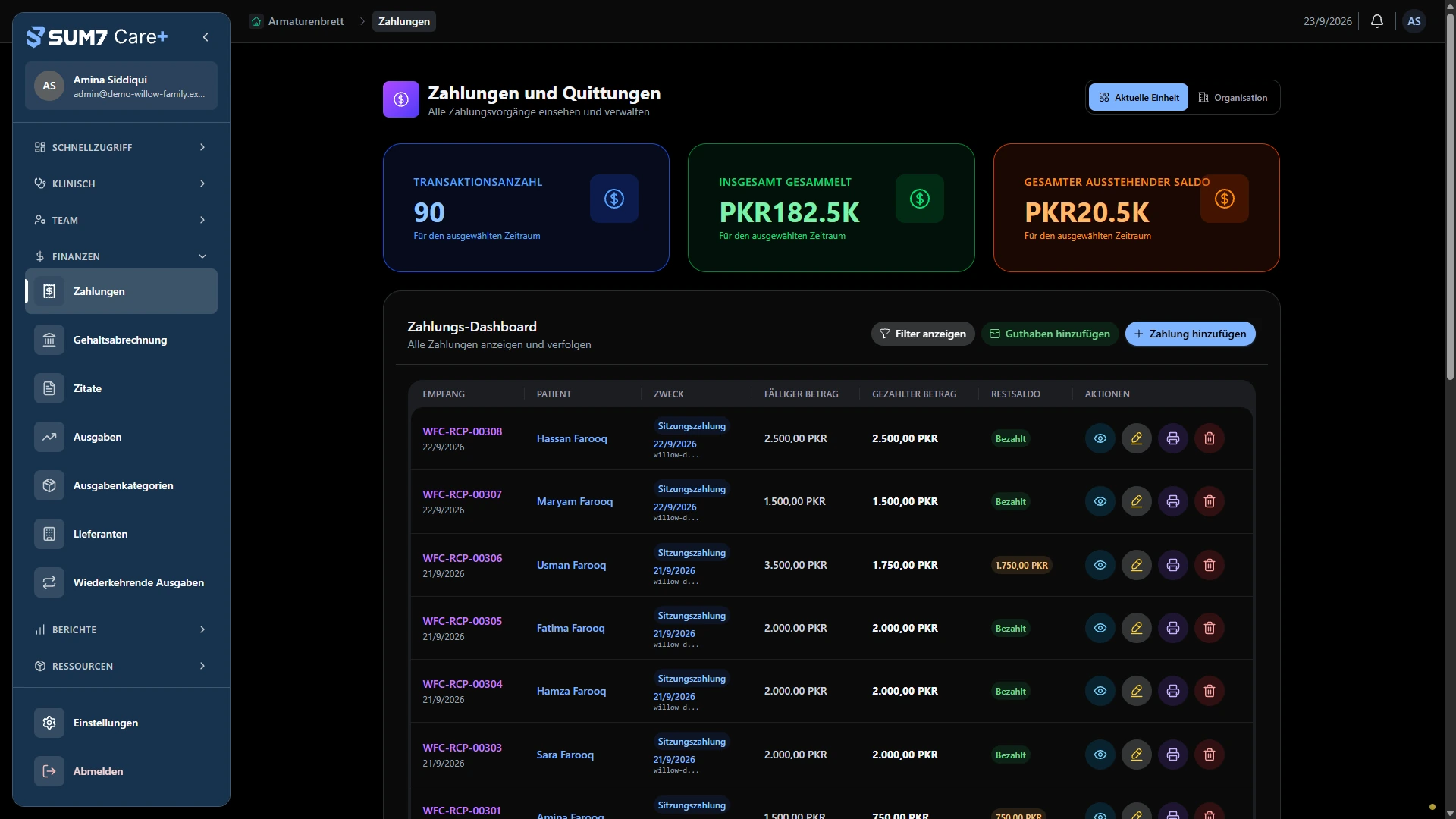
Task: Open patient Usman Farooq
Action: click(571, 565)
